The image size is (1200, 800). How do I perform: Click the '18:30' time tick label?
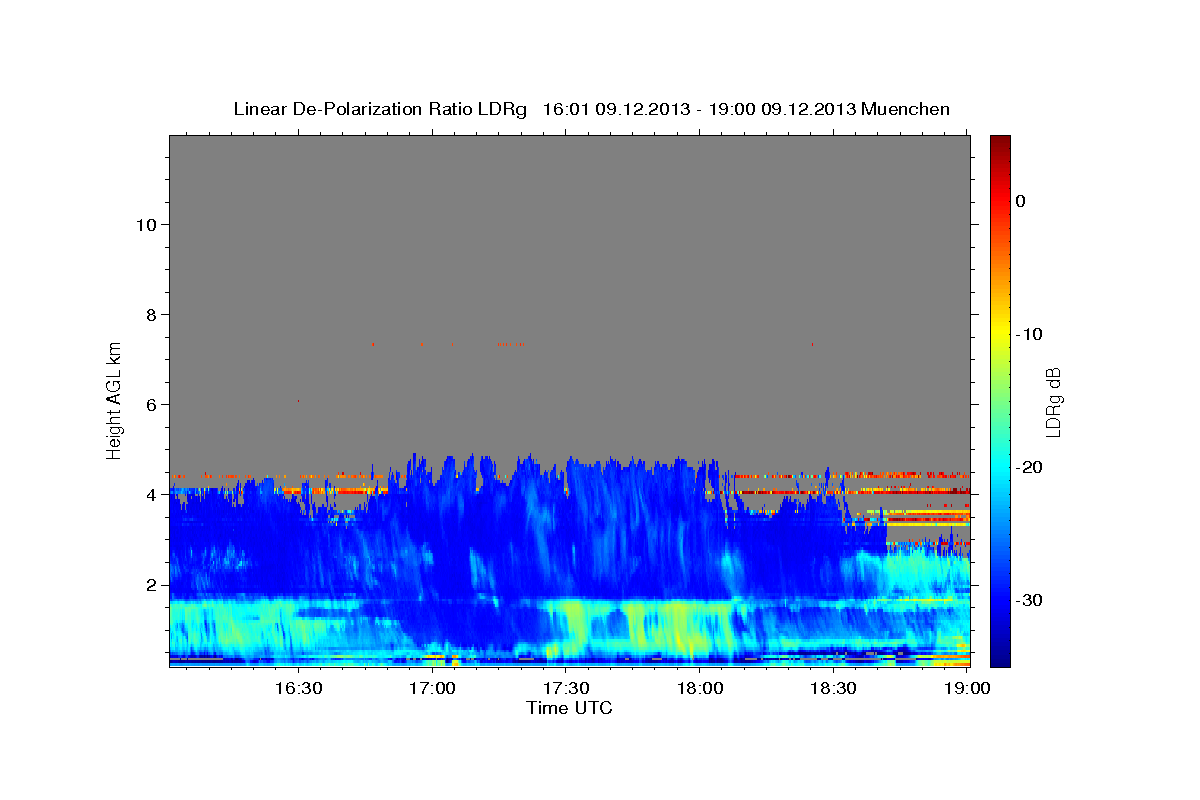click(832, 688)
